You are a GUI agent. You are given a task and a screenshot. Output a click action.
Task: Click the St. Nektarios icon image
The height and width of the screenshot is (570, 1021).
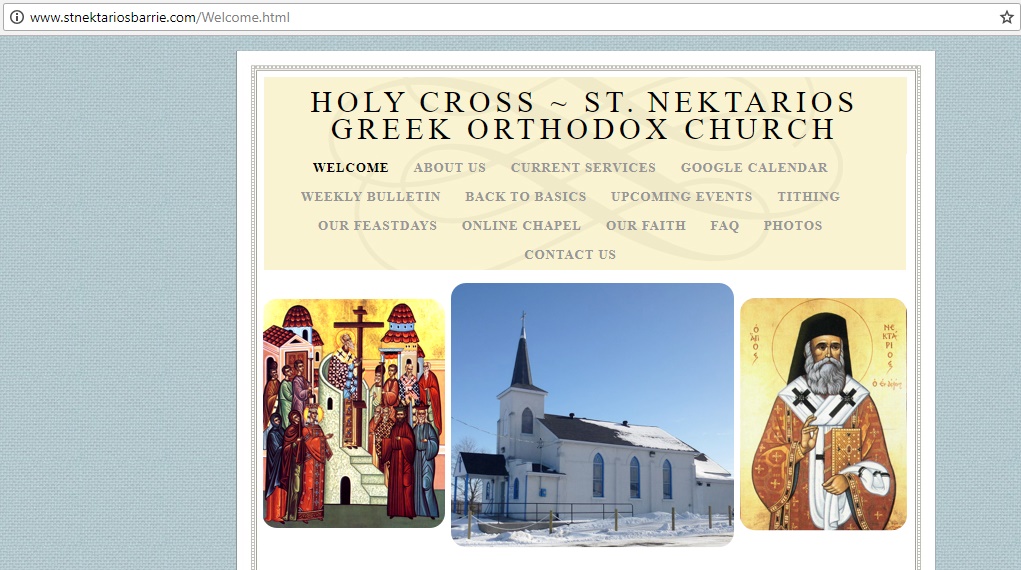823,414
